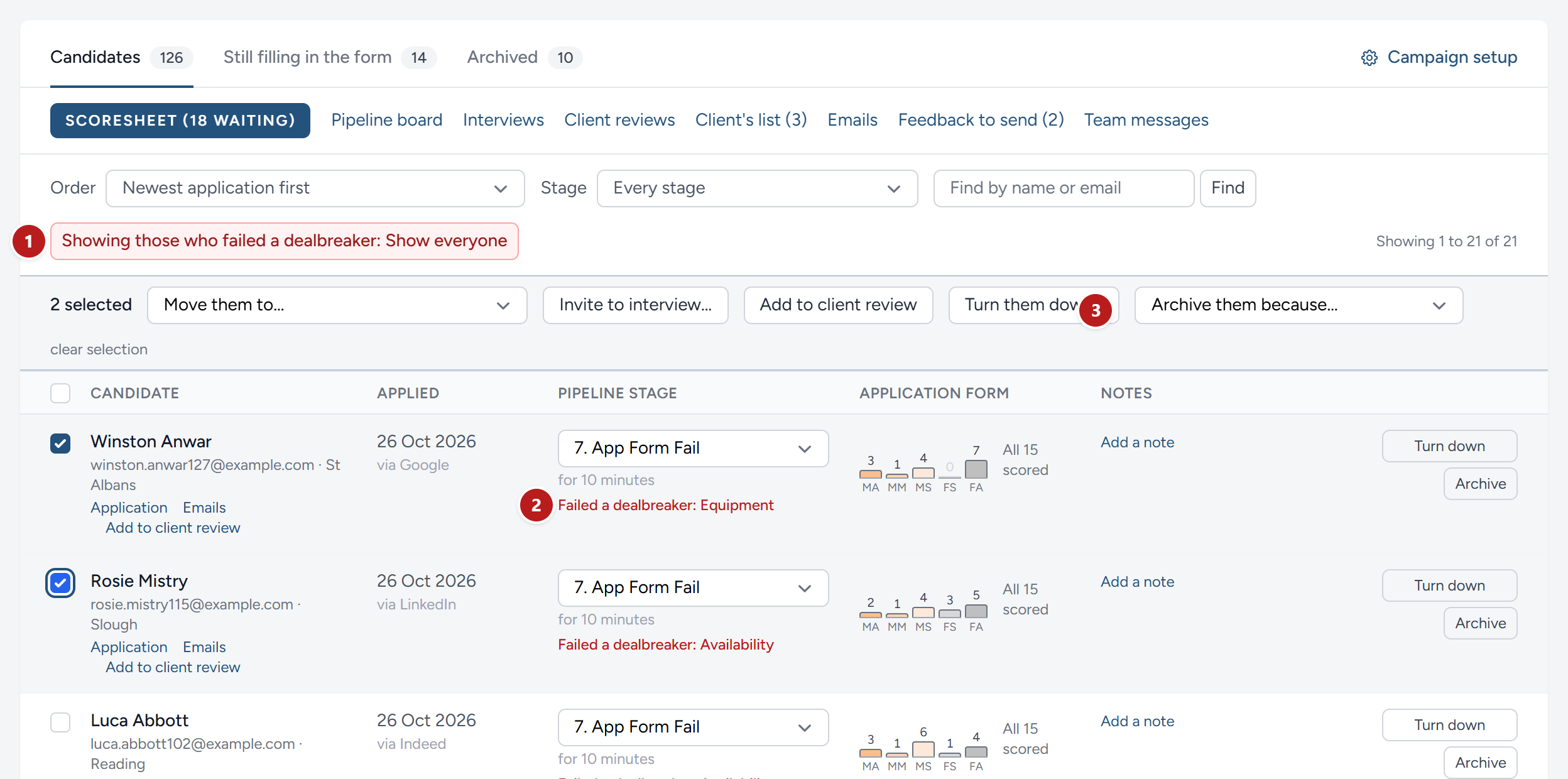Archive Rosie Mistry
The width and height of the screenshot is (1568, 779).
click(1480, 623)
